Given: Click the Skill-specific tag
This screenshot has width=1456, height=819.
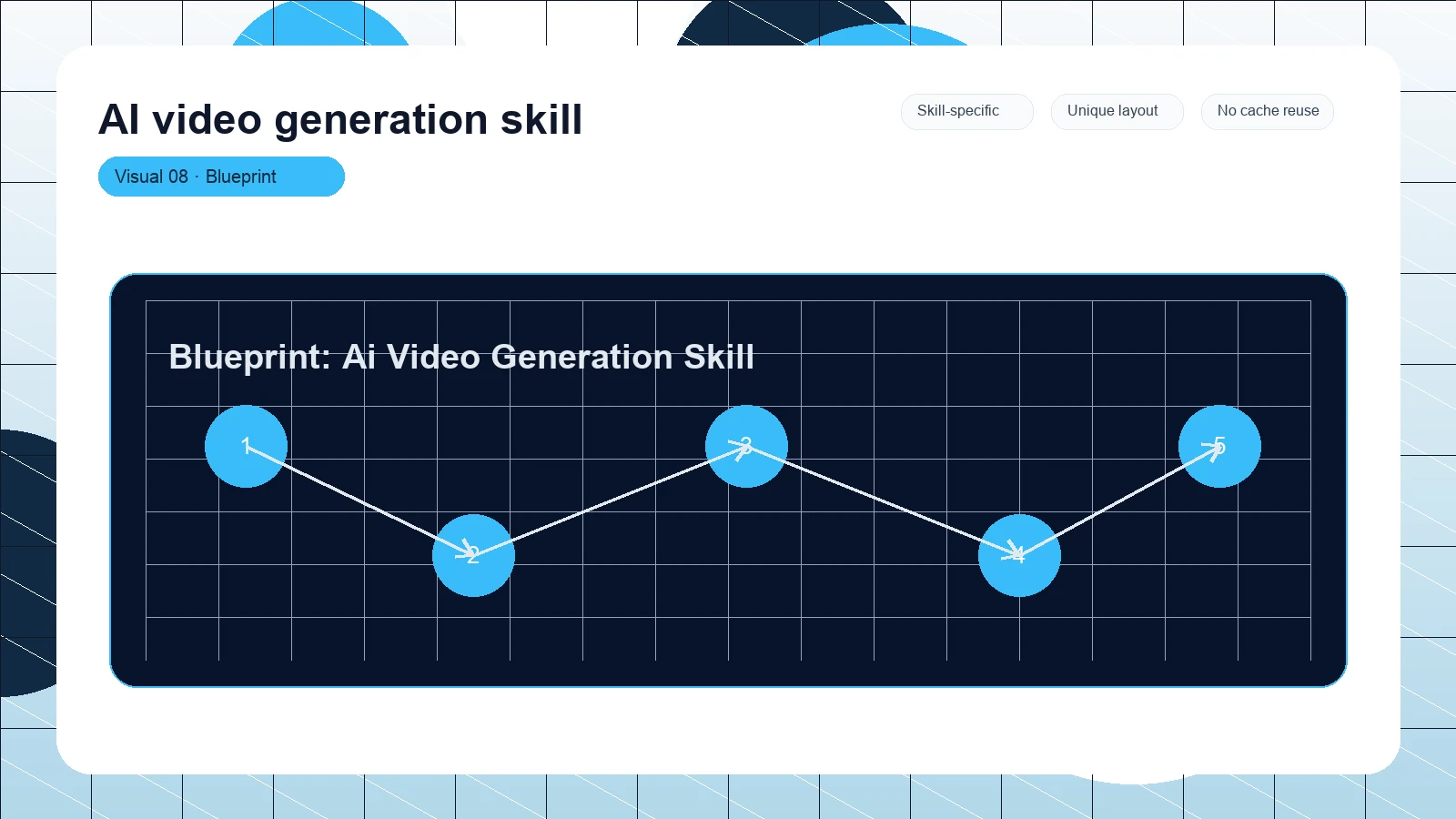Looking at the screenshot, I should tap(966, 111).
